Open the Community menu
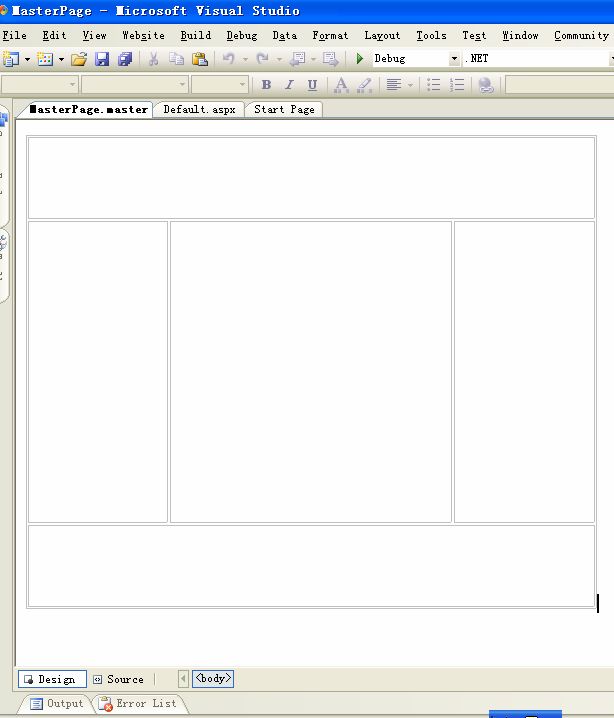Screen dimensions: 614x718 pos(581,35)
